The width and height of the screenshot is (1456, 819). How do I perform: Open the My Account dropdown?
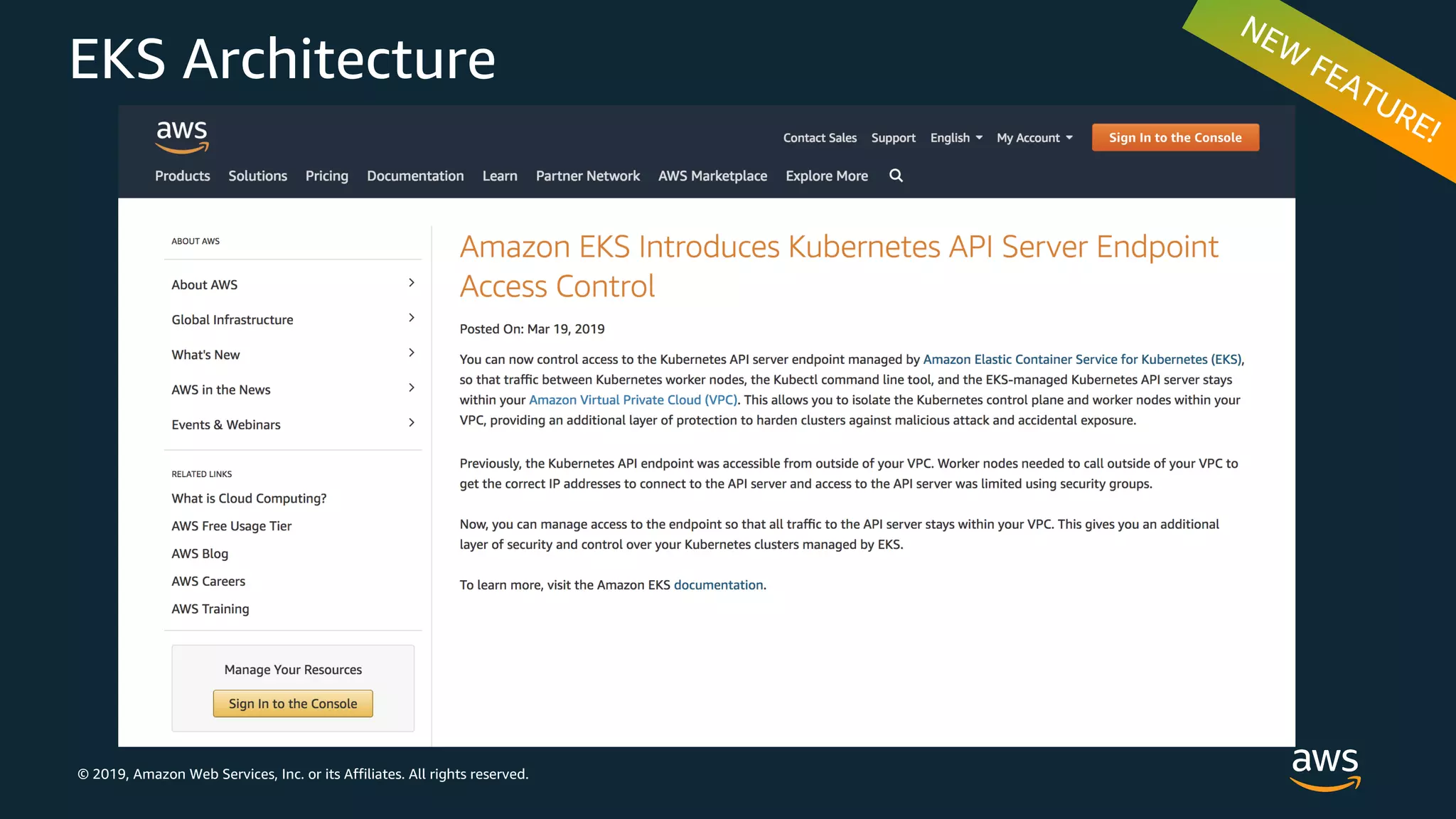click(1034, 138)
